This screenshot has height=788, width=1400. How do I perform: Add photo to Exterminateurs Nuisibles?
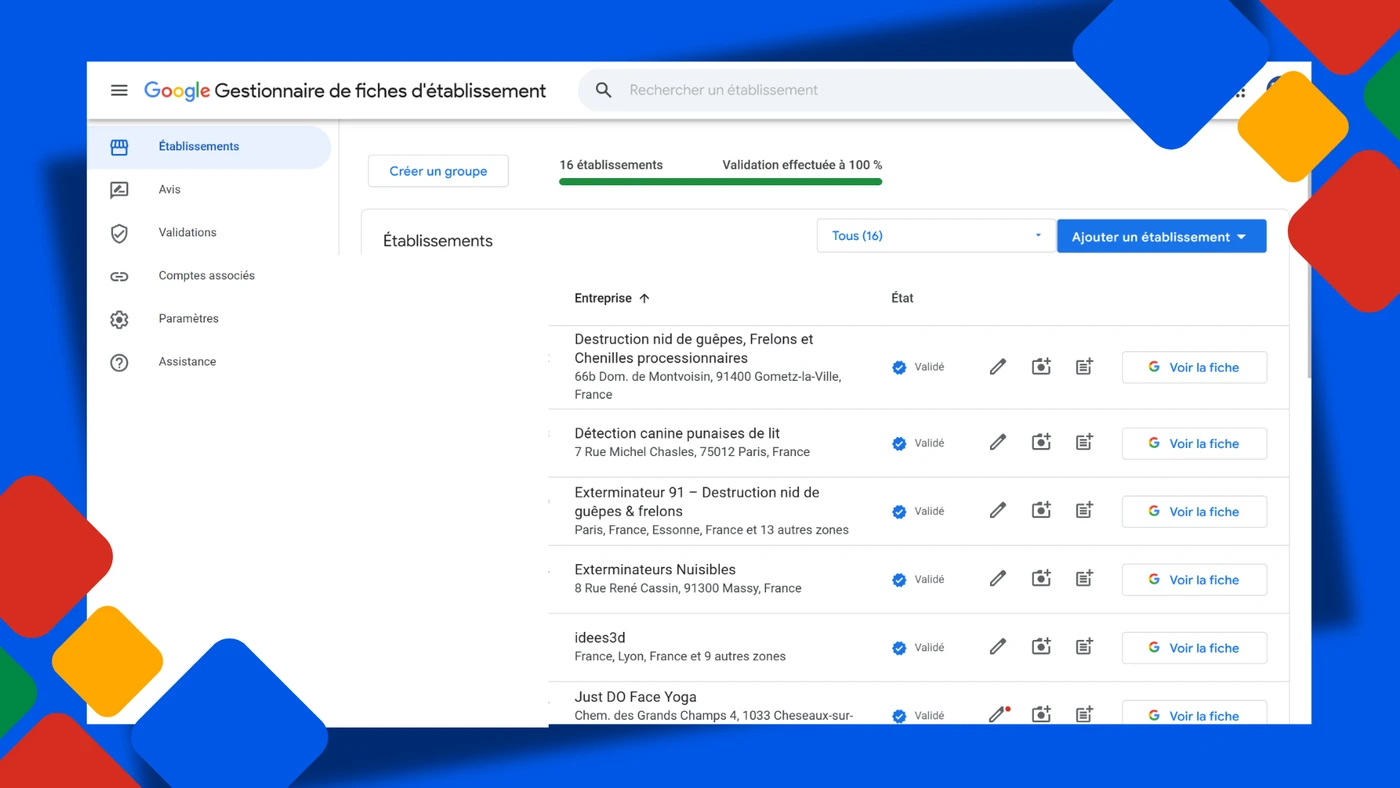pyautogui.click(x=1041, y=578)
